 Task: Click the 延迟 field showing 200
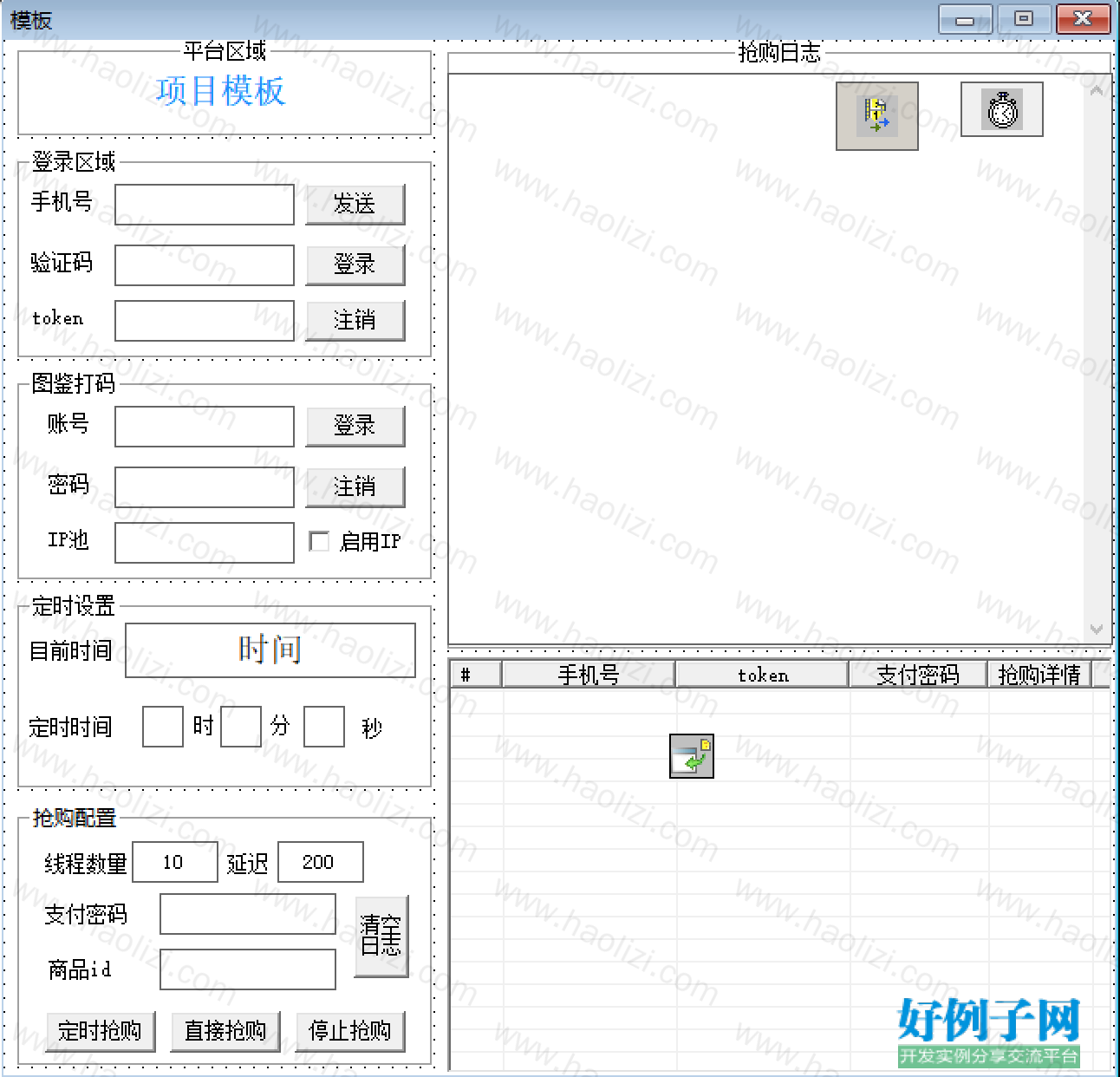(321, 862)
